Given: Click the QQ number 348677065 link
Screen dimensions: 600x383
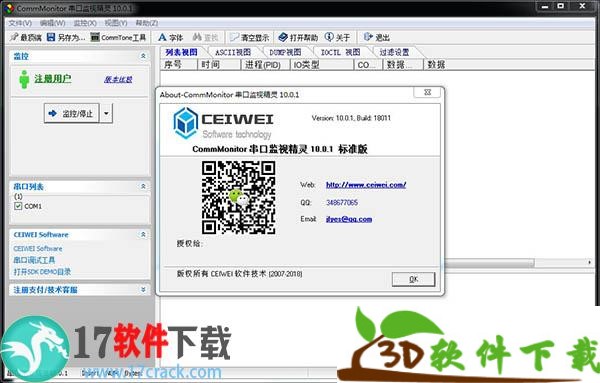Looking at the screenshot, I should (342, 202).
